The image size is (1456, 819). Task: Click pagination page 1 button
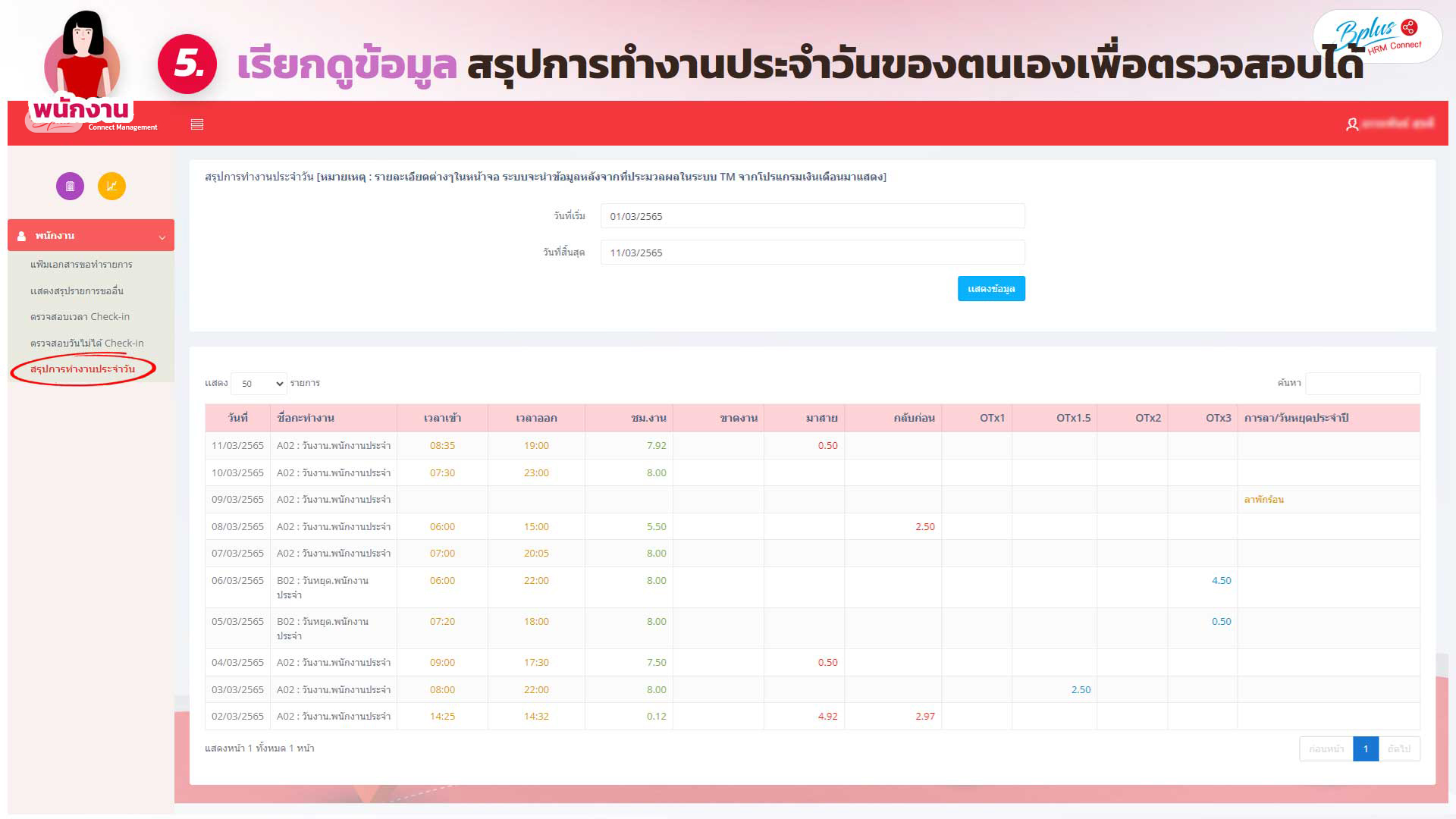pos(1365,749)
